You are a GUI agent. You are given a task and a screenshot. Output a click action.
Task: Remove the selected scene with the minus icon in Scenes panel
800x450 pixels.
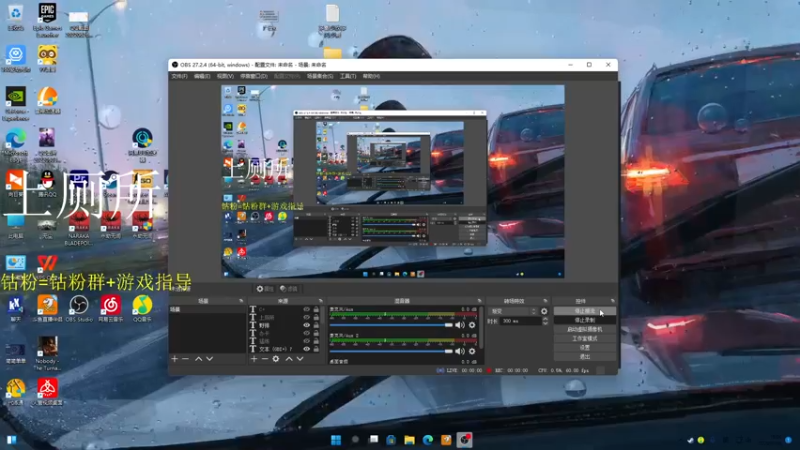click(186, 359)
